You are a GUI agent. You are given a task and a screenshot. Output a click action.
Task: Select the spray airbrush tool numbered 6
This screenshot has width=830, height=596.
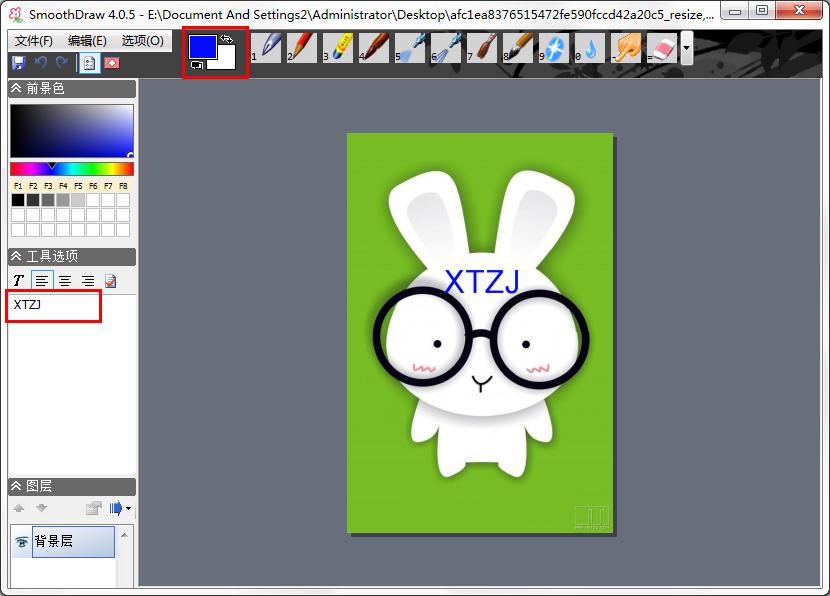[446, 48]
